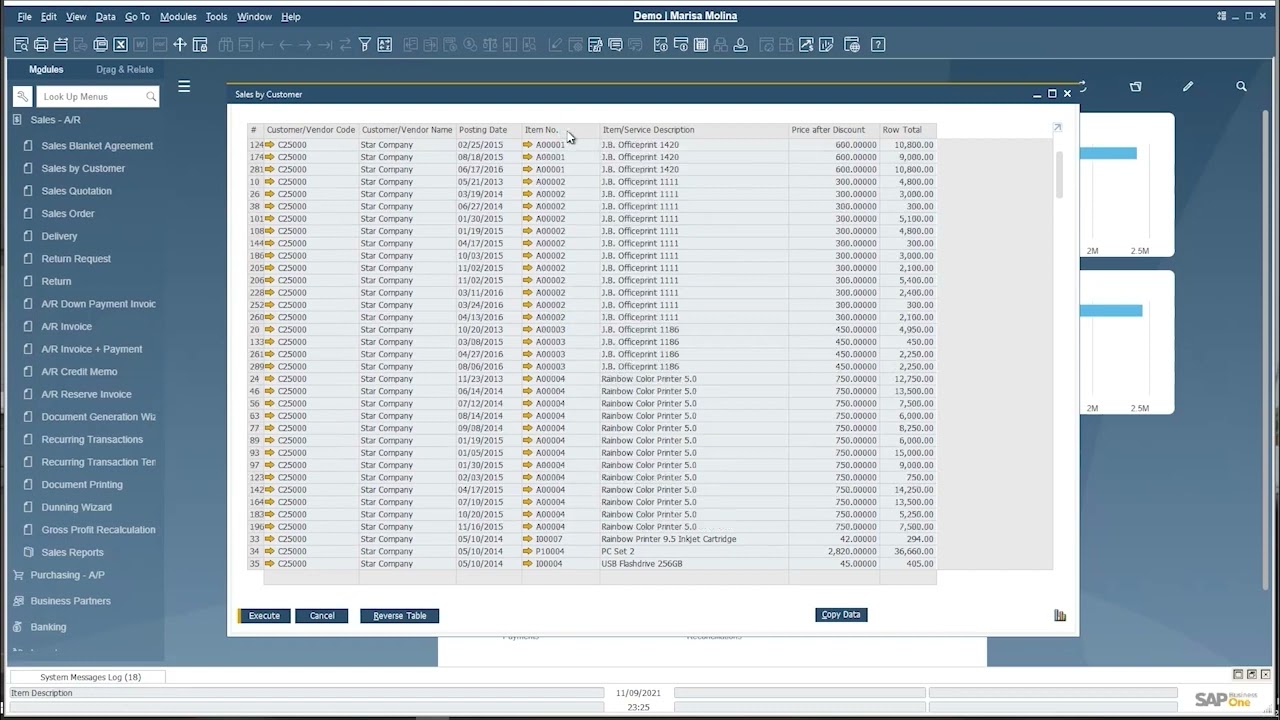Click the Item No. column header
The image size is (1280, 720).
560,130
